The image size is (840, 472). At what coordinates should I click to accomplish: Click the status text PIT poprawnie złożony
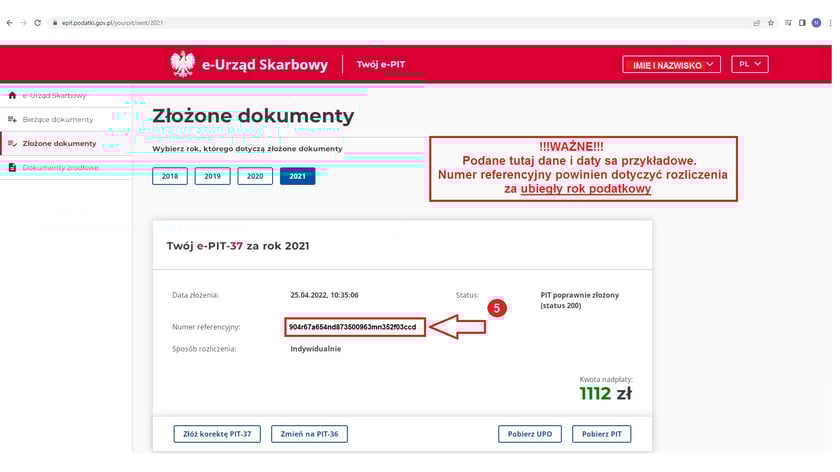point(580,295)
